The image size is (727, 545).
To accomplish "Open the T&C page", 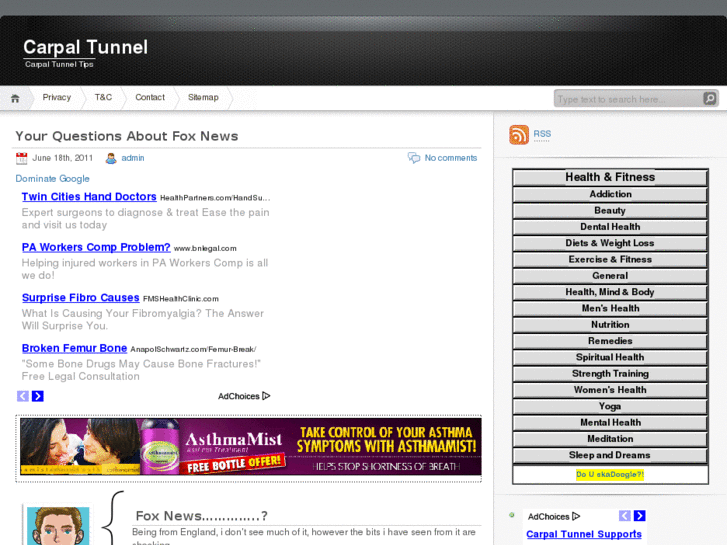I will click(x=103, y=97).
